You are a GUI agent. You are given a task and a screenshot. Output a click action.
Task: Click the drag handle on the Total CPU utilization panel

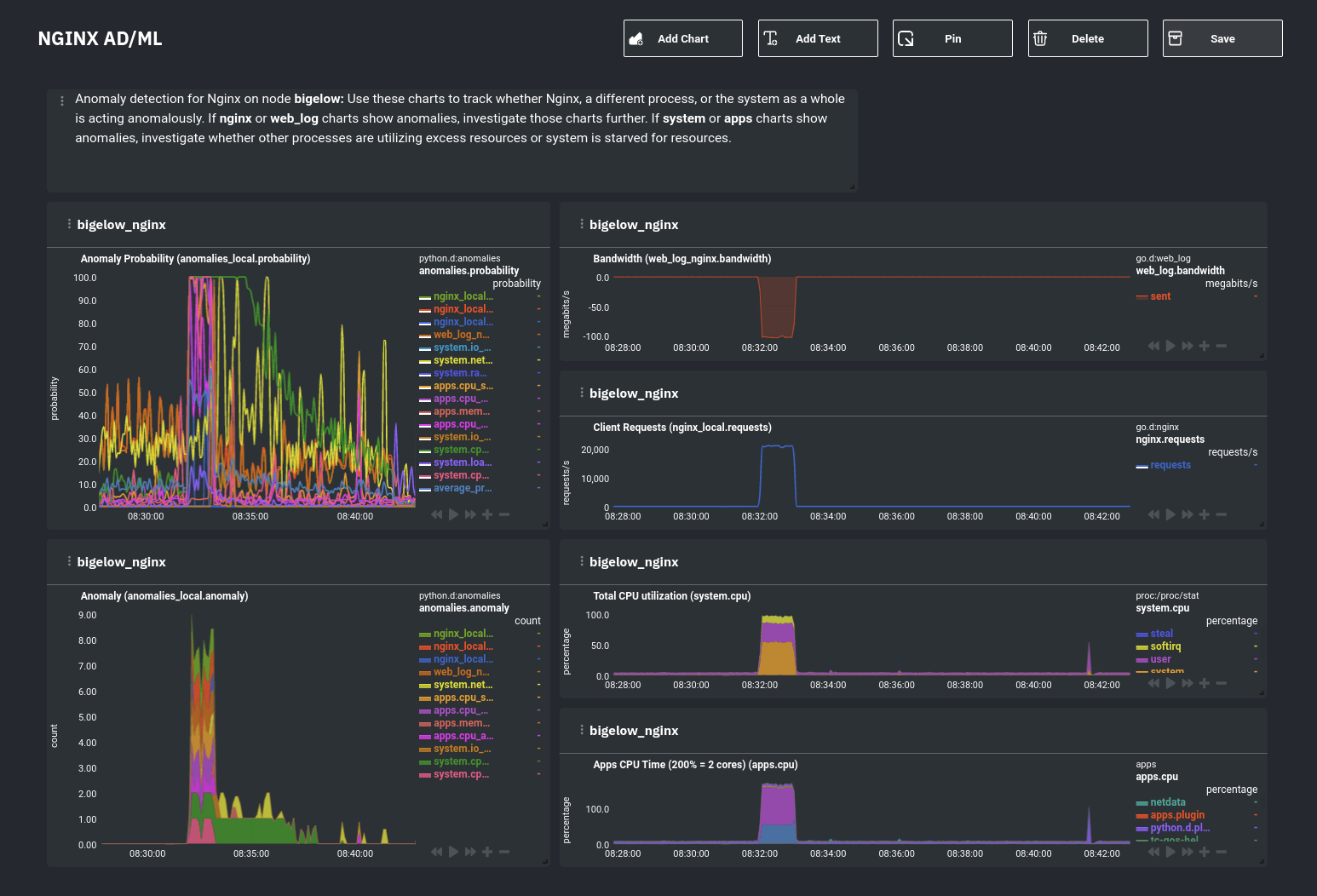click(x=582, y=561)
